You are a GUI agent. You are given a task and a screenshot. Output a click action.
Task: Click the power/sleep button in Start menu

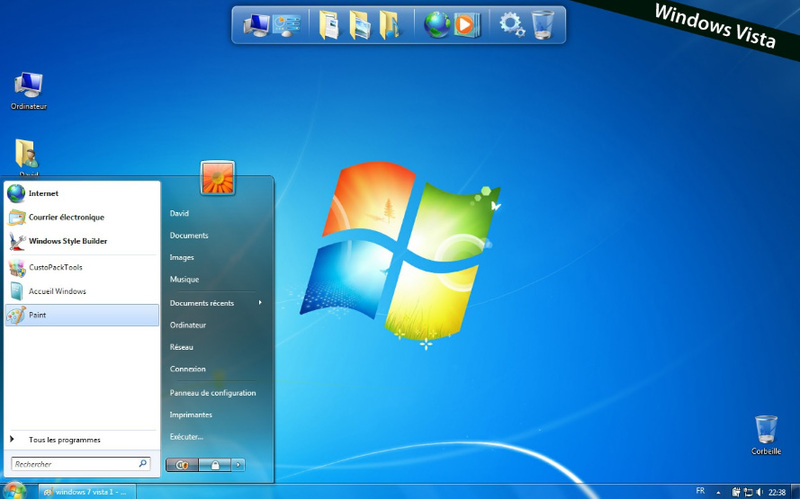pyautogui.click(x=182, y=465)
